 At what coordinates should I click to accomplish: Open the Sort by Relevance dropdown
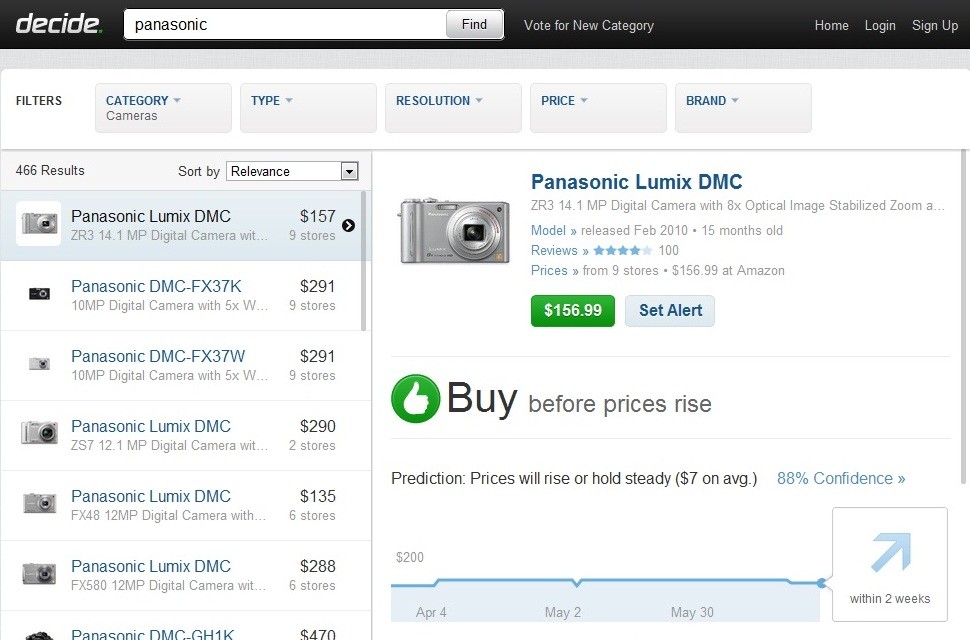(293, 171)
